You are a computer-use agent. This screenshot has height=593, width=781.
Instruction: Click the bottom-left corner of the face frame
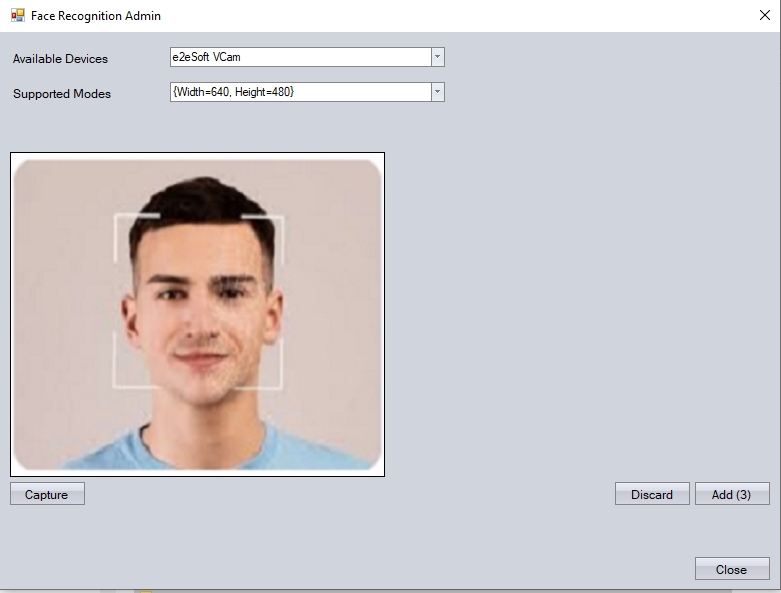coord(117,384)
